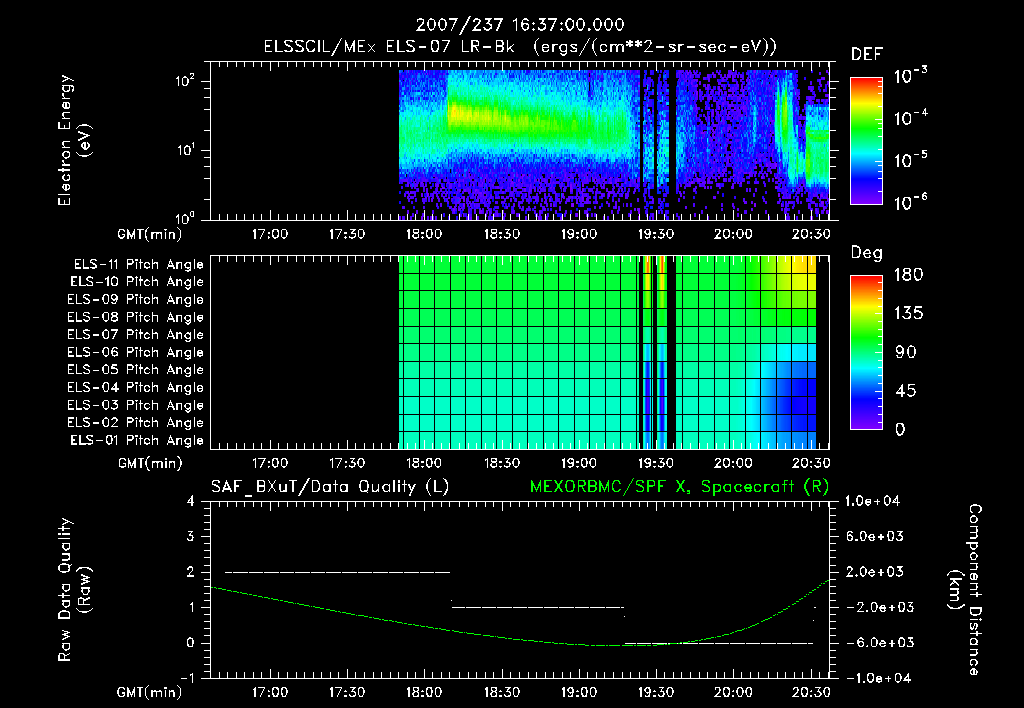The width and height of the screenshot is (1024, 708).
Task: Click the Raw Data Quality (Raw) axis label
Action: [x=74, y=590]
